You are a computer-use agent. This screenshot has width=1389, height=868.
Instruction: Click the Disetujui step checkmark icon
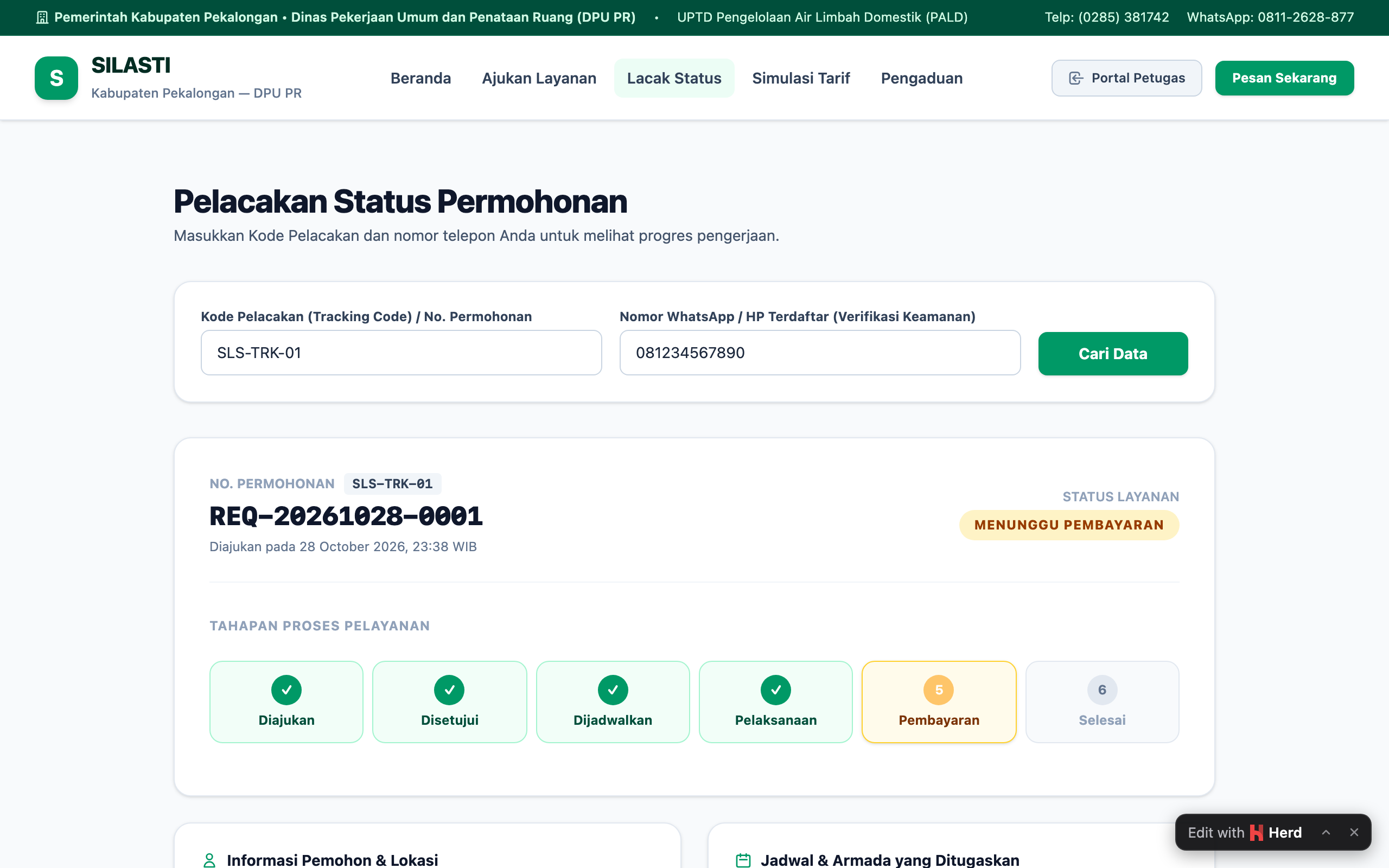[x=449, y=690]
